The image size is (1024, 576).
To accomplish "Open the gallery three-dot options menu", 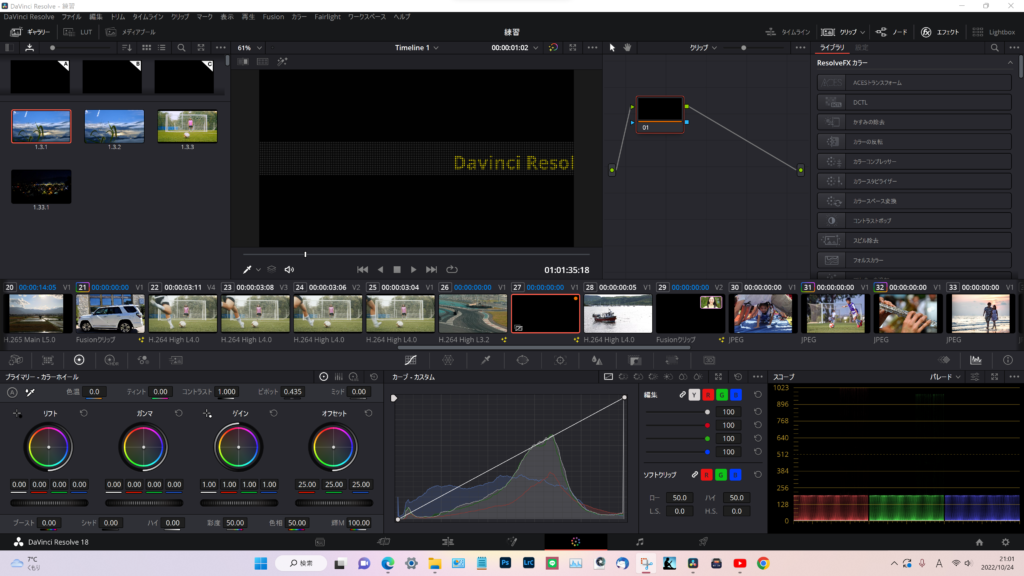I will pyautogui.click(x=221, y=48).
